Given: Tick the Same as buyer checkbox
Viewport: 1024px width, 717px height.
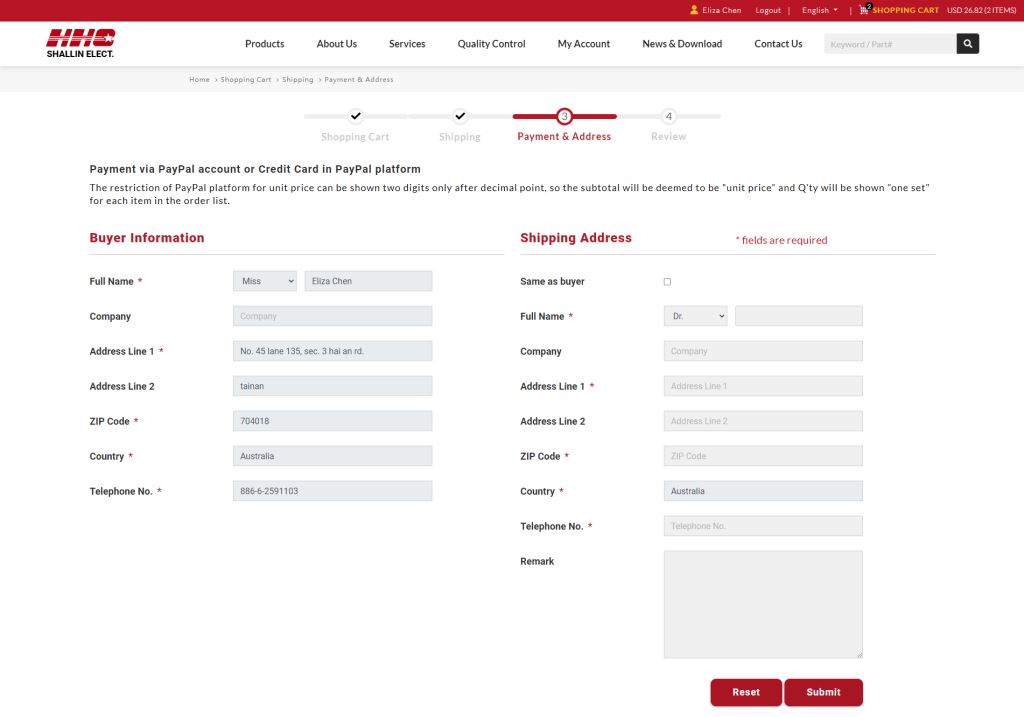Looking at the screenshot, I should coord(667,281).
